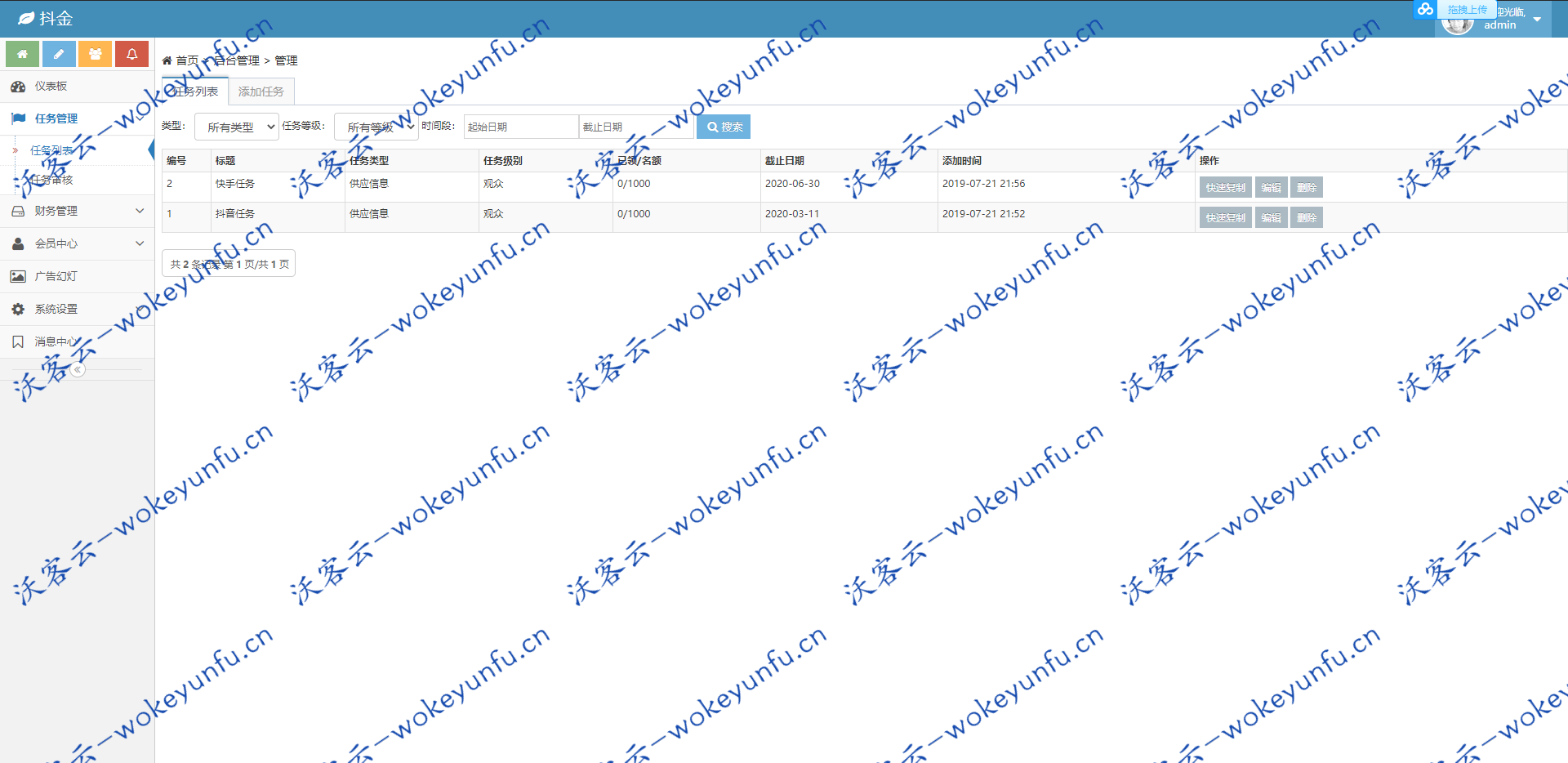Click the green home shortcut button
The height and width of the screenshot is (763, 1568).
[x=22, y=54]
